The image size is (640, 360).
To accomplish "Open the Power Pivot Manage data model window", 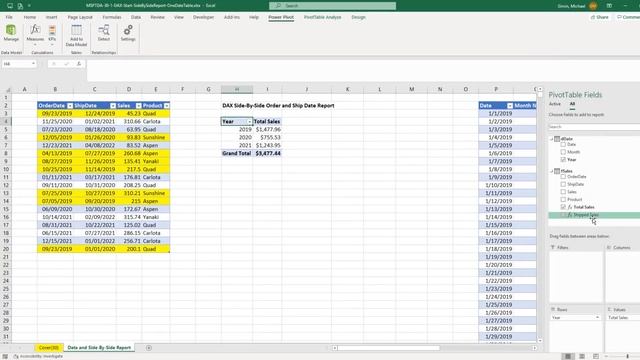I will coord(11,33).
